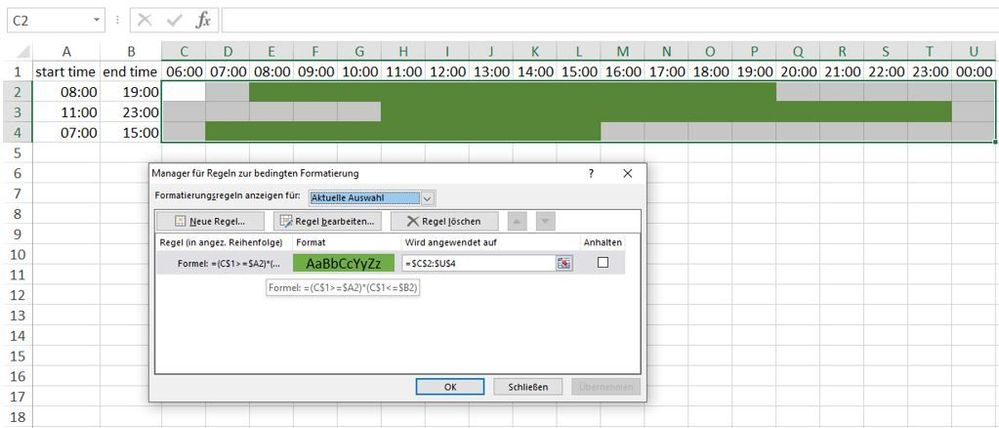999x428 pixels.
Task: Select column header H
Action: [x=403, y=52]
